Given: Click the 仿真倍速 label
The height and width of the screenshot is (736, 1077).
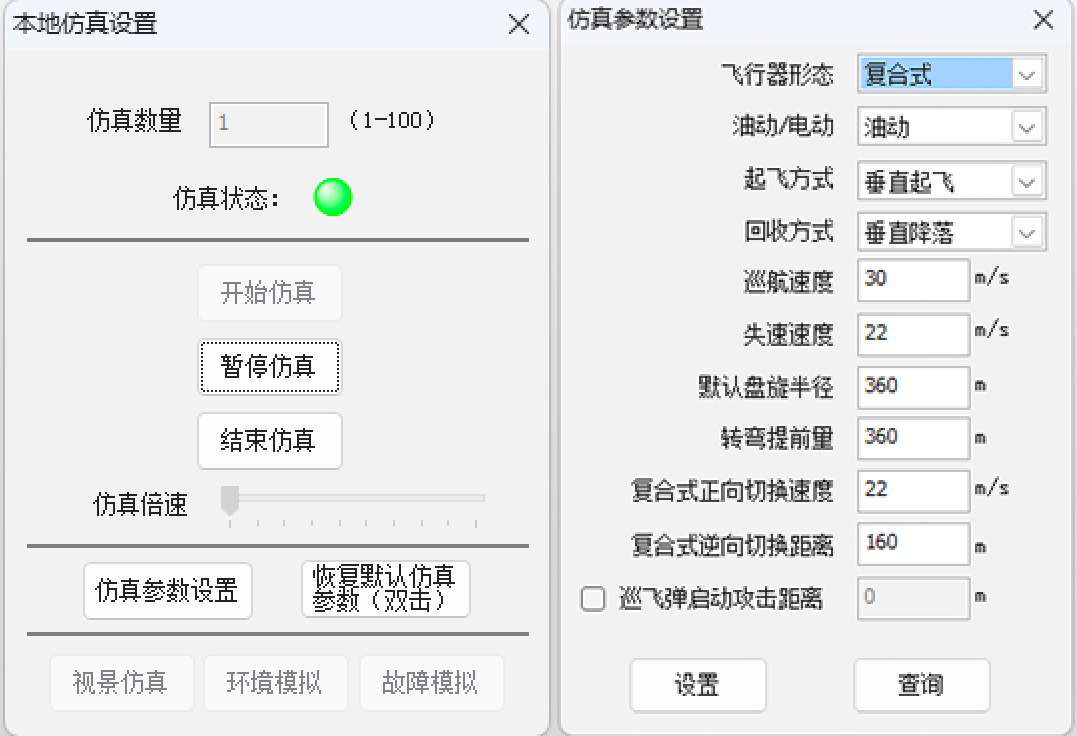Looking at the screenshot, I should point(140,505).
